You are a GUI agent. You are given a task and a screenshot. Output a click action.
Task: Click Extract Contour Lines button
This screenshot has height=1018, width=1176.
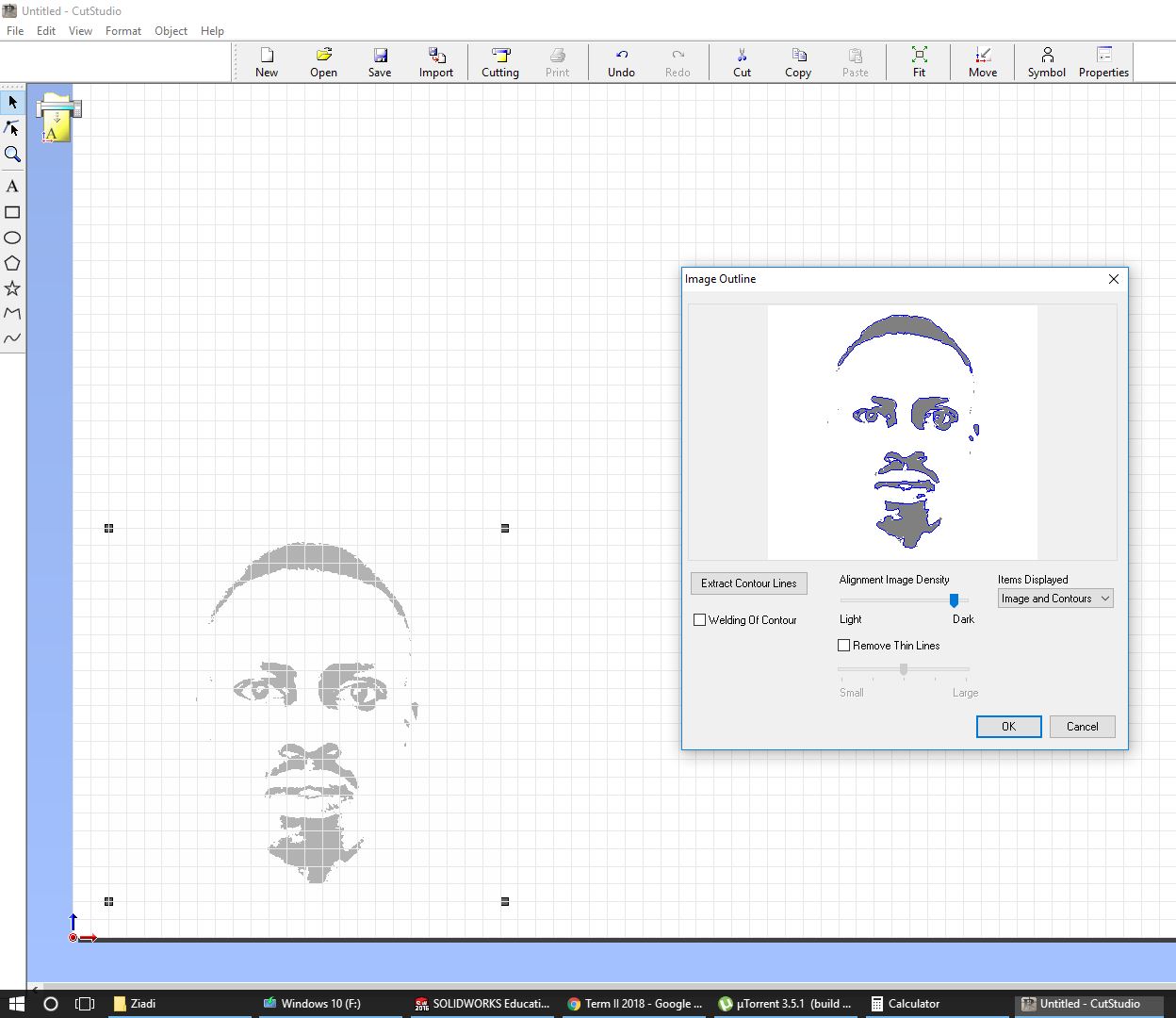pos(749,583)
